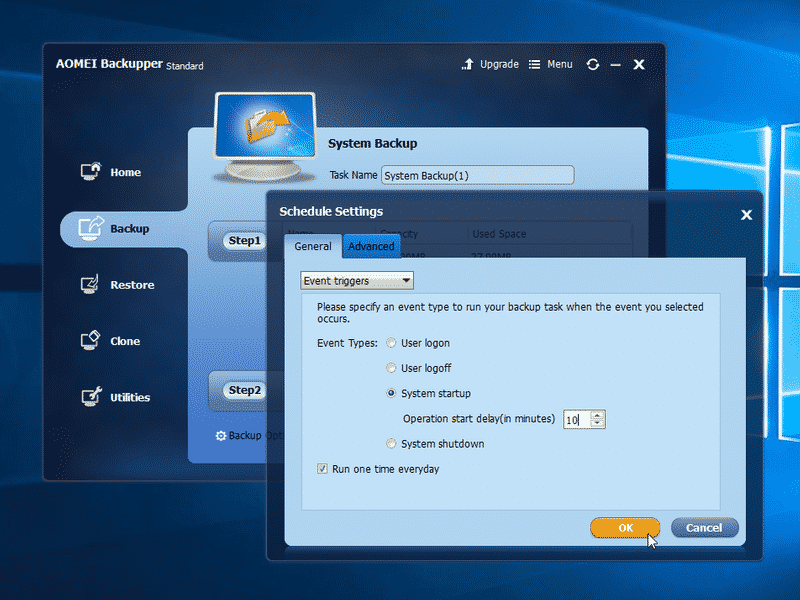Click the Cancel button
The height and width of the screenshot is (600, 800).
pyautogui.click(x=704, y=528)
